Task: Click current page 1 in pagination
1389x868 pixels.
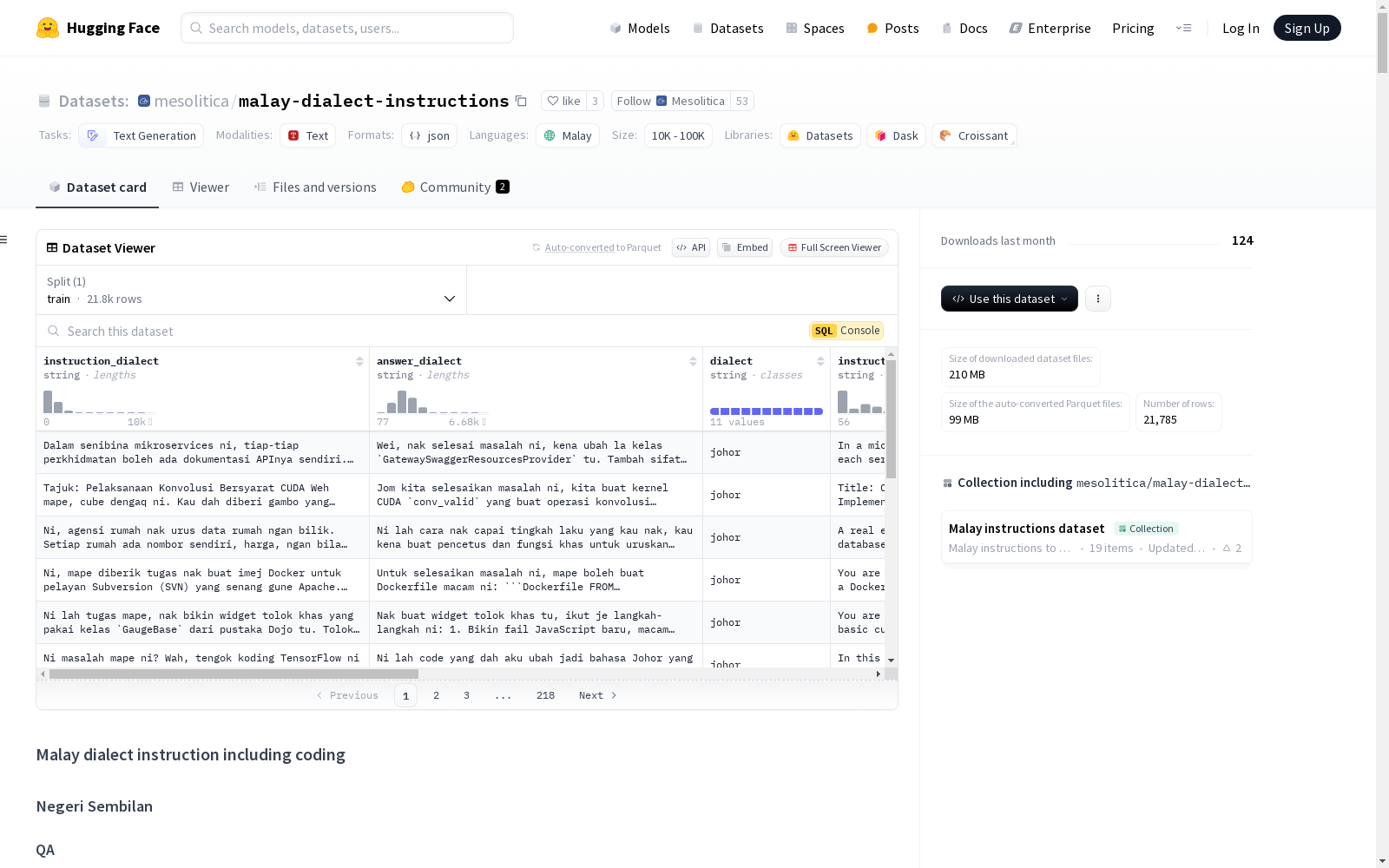Action: [405, 695]
